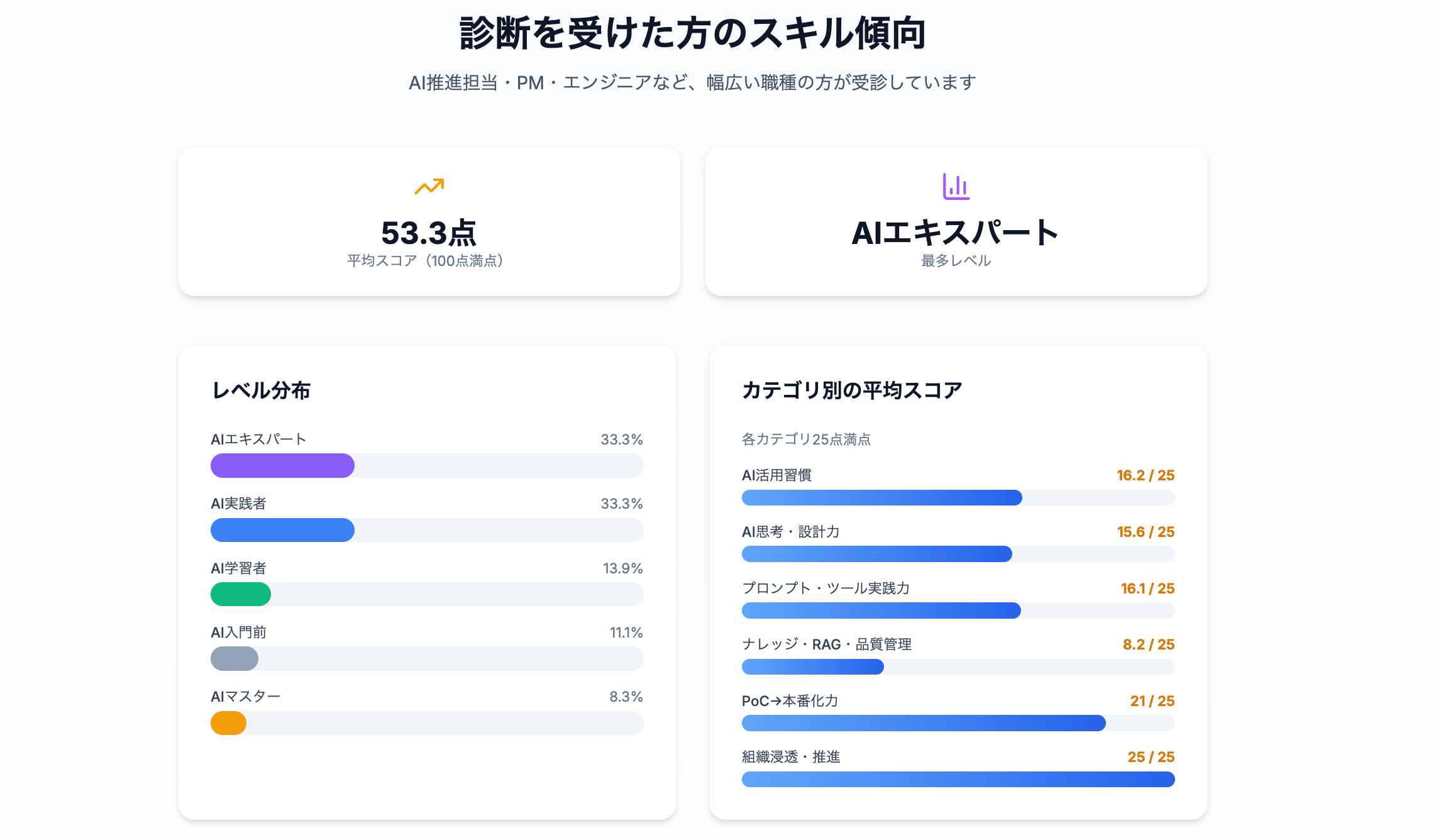Click the purple bar chart icon
This screenshot has width=1441, height=840.
[x=956, y=187]
